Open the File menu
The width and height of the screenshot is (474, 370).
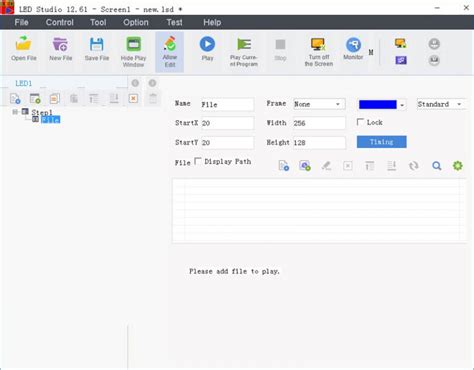coord(21,22)
